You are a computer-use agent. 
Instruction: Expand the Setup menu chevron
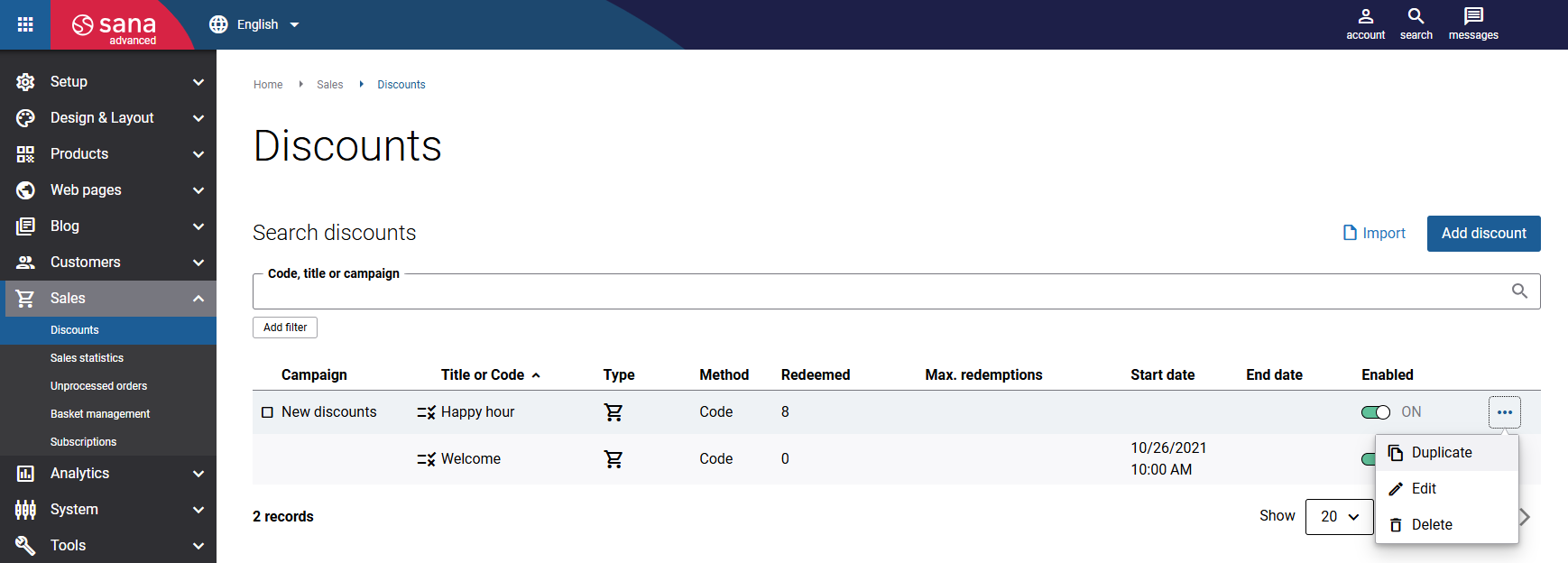coord(198,82)
